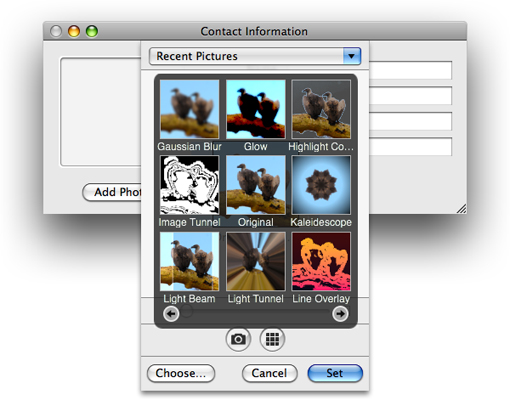Viewport: 510px width, 404px height.
Task: Open the Recent Pictures dropdown arrow
Action: point(352,56)
